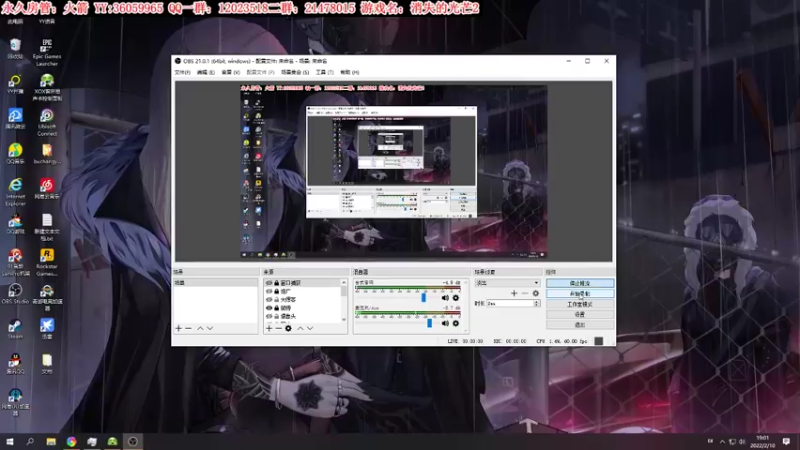Click the exit (退出) button in Controls
Screen dimensions: 800x450
[580, 324]
